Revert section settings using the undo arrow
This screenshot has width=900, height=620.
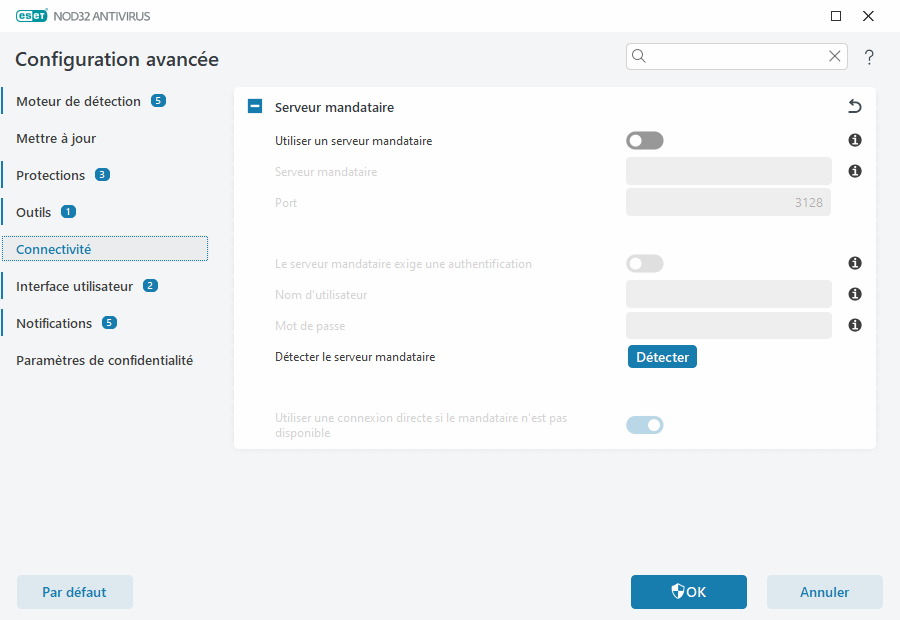pyautogui.click(x=854, y=106)
